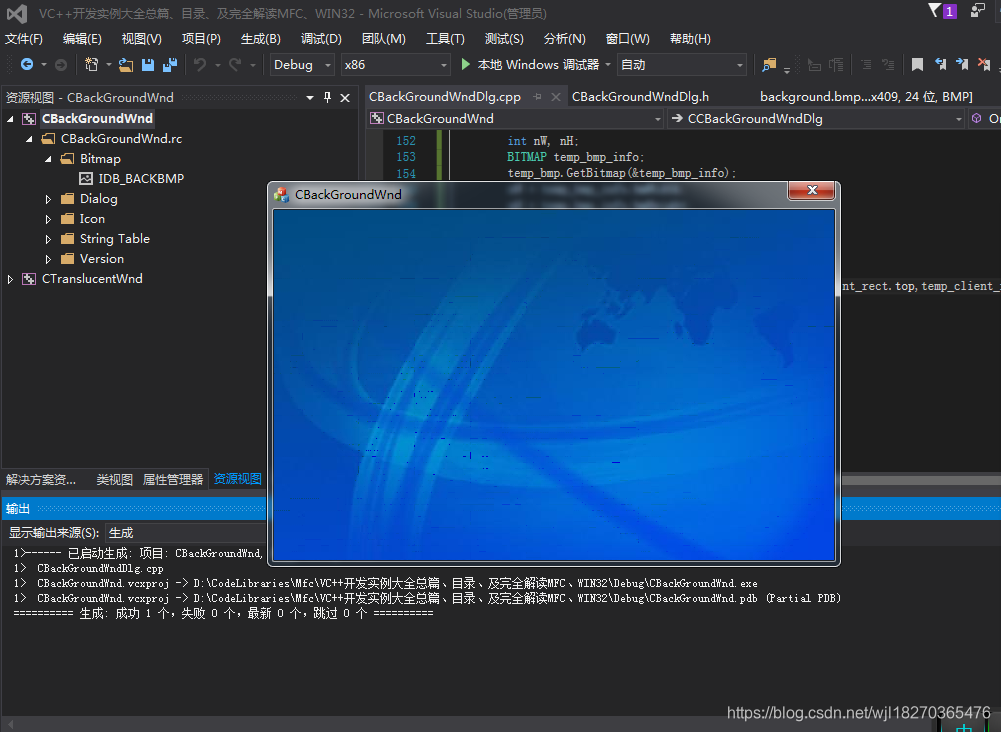Open the 自动 dropdown in toolbar
This screenshot has height=732, width=1001.
click(x=681, y=64)
